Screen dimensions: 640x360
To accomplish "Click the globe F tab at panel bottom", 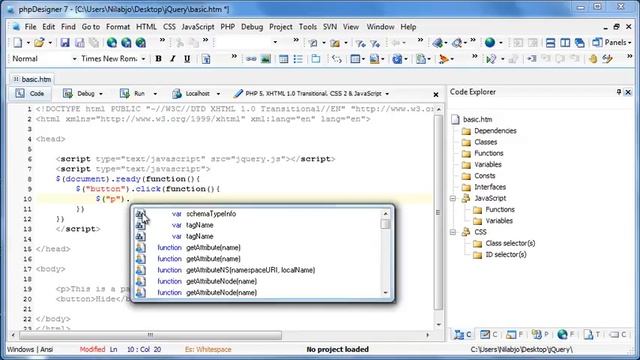I will pyautogui.click(x=566, y=335).
